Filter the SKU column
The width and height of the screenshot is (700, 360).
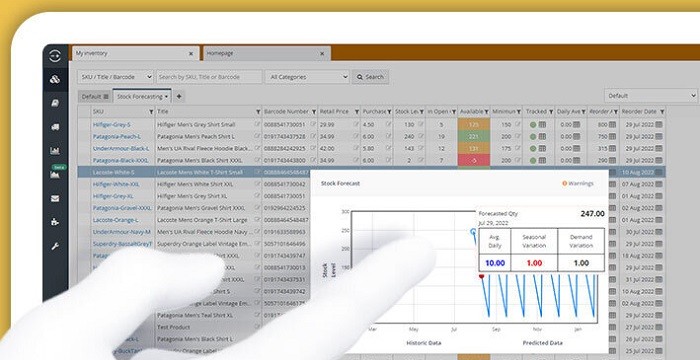click(x=151, y=112)
